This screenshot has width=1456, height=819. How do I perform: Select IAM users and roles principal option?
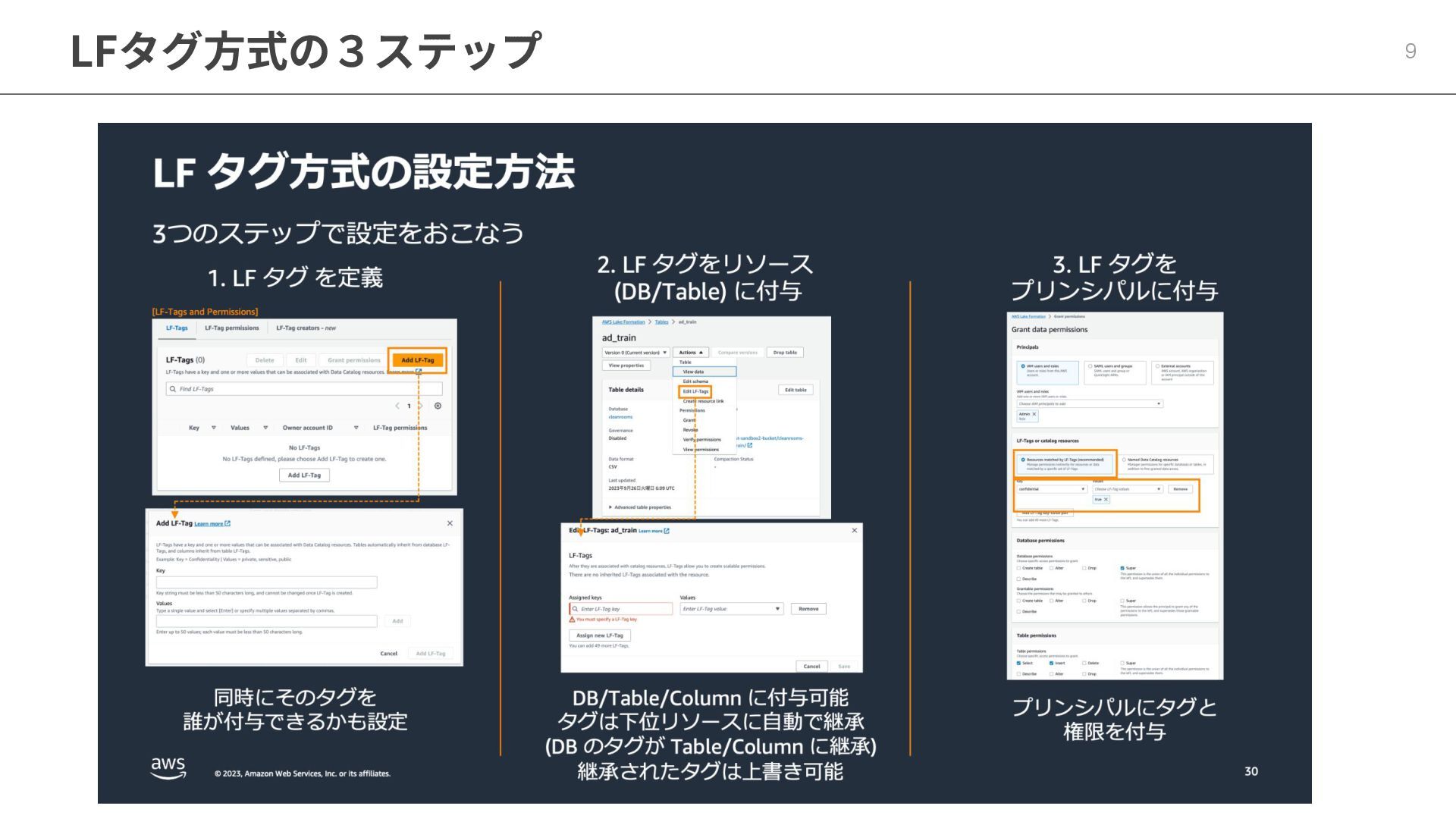click(x=1047, y=372)
